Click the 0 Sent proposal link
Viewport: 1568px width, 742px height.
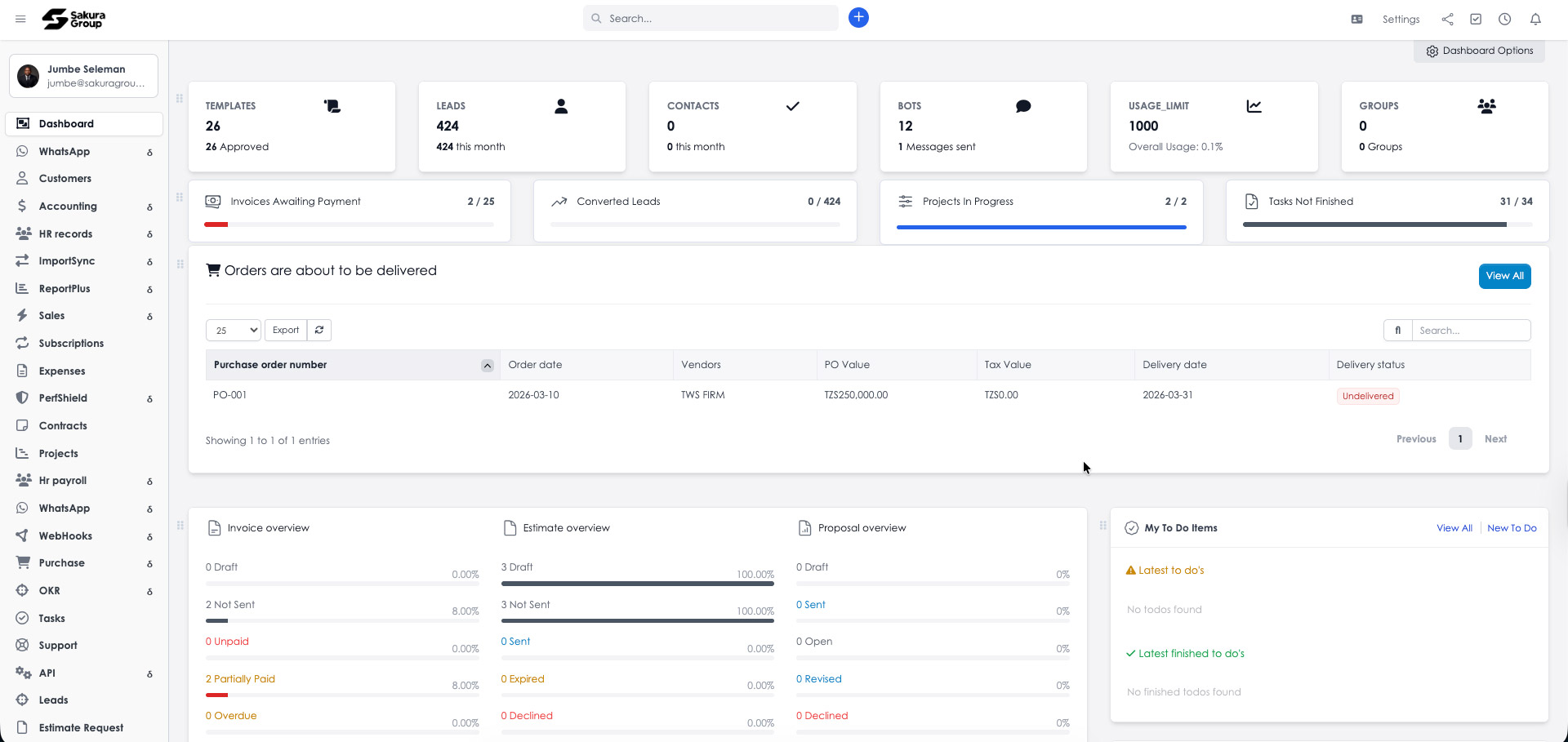pos(811,605)
